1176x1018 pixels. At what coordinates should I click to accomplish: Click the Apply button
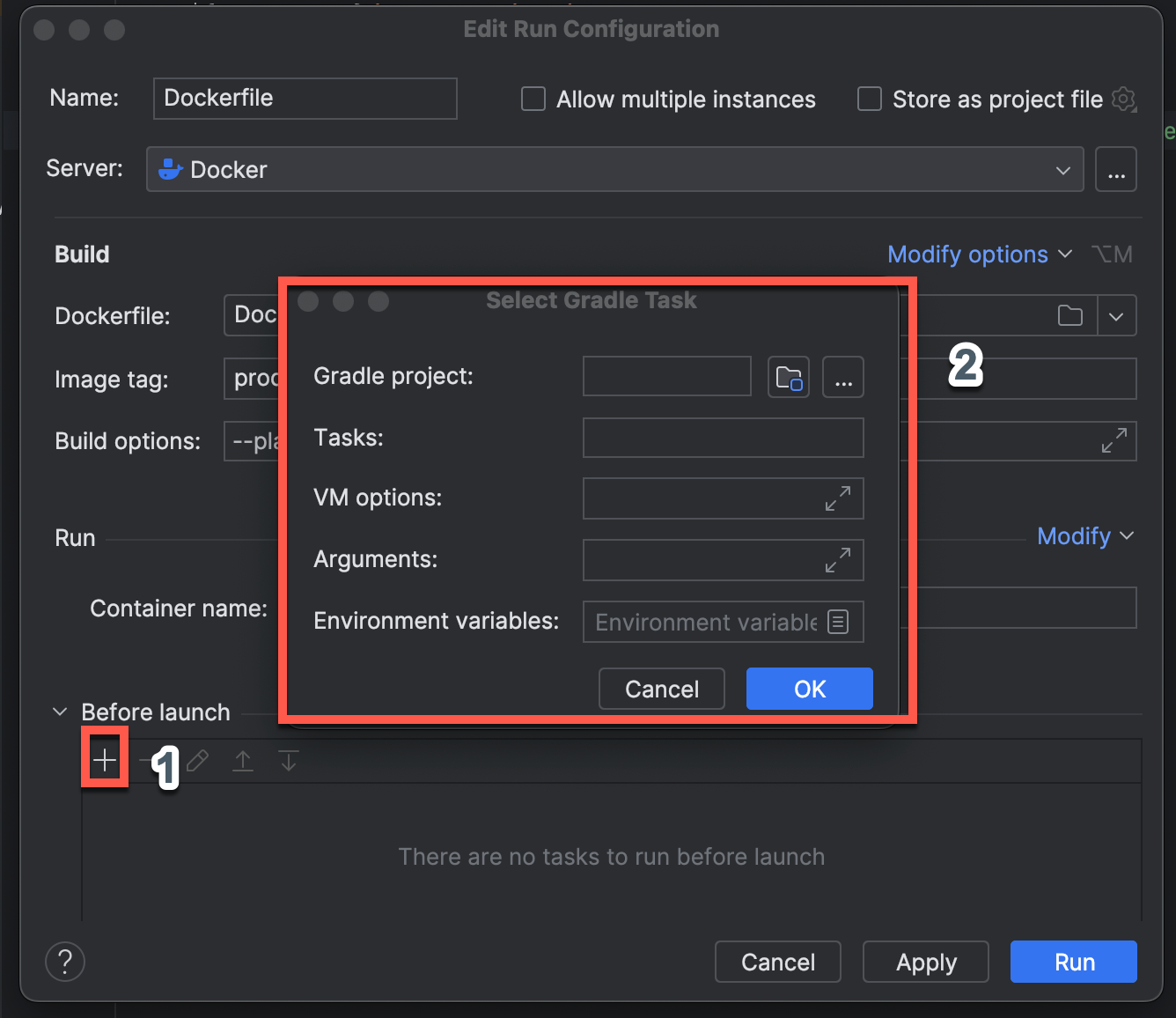click(x=926, y=962)
